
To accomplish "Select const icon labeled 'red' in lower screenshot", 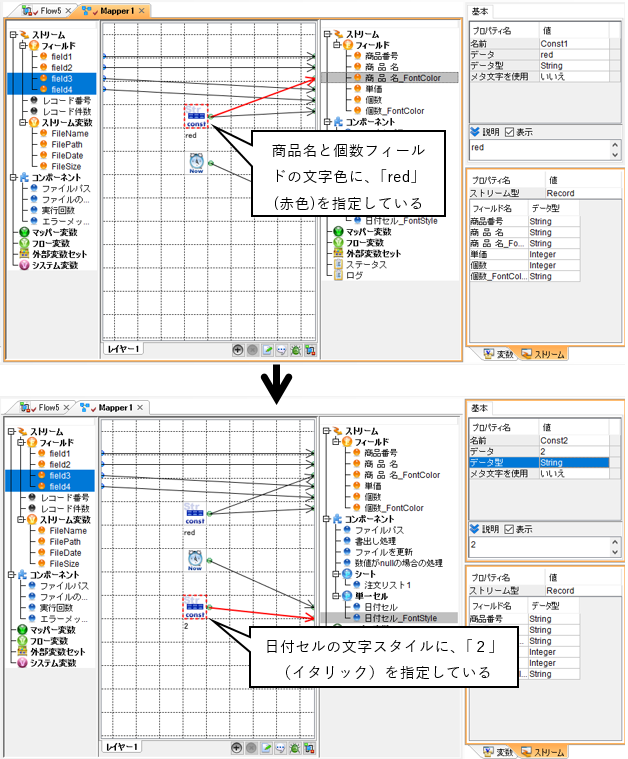I will coord(195,514).
